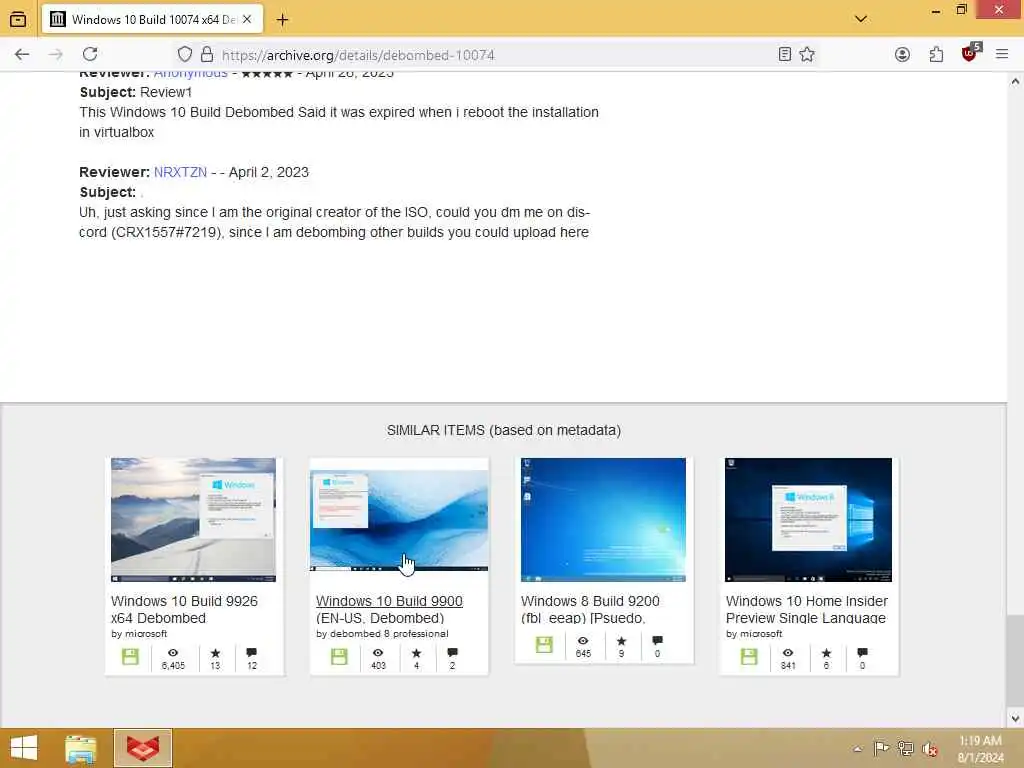Viewport: 1024px width, 768px height.
Task: Open the uBlock Origin extension icon
Action: coord(970,54)
